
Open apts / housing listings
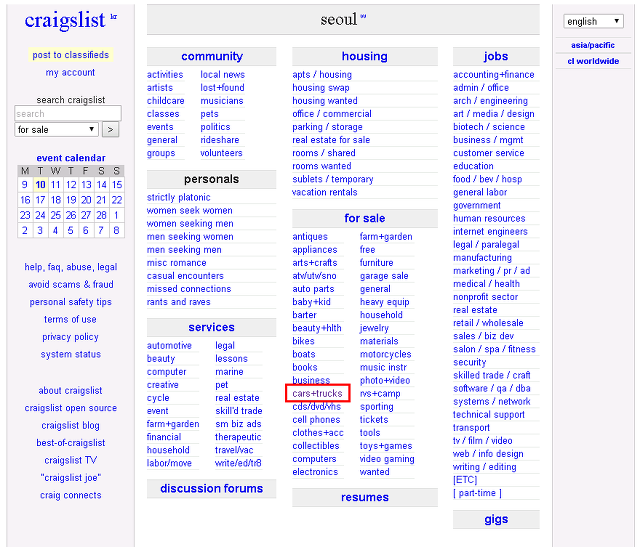(x=322, y=75)
